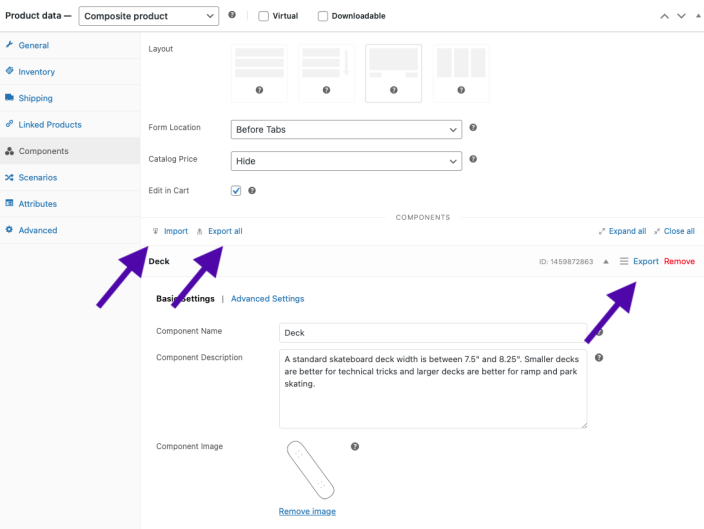Click the Component Name input field
This screenshot has width=704, height=529.
pos(433,332)
